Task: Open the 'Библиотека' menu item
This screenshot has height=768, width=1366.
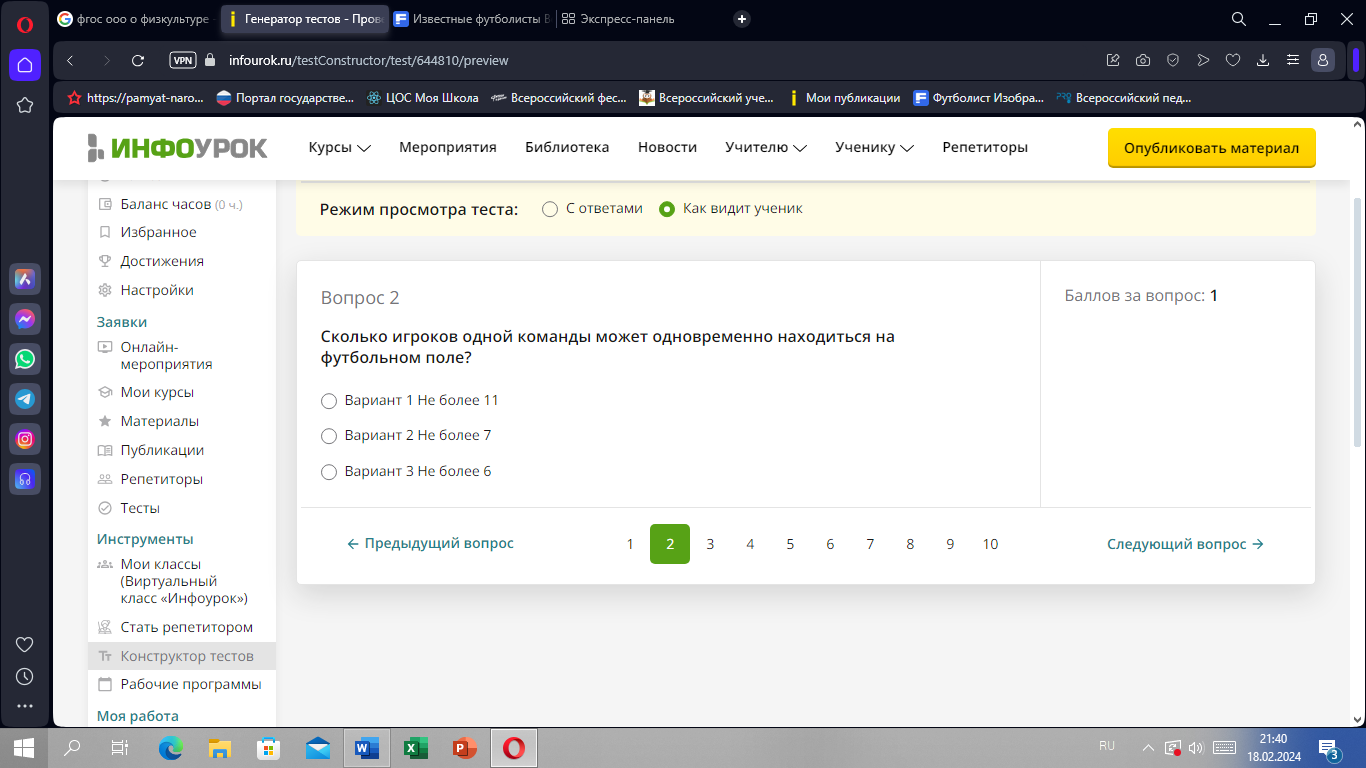Action: click(567, 147)
